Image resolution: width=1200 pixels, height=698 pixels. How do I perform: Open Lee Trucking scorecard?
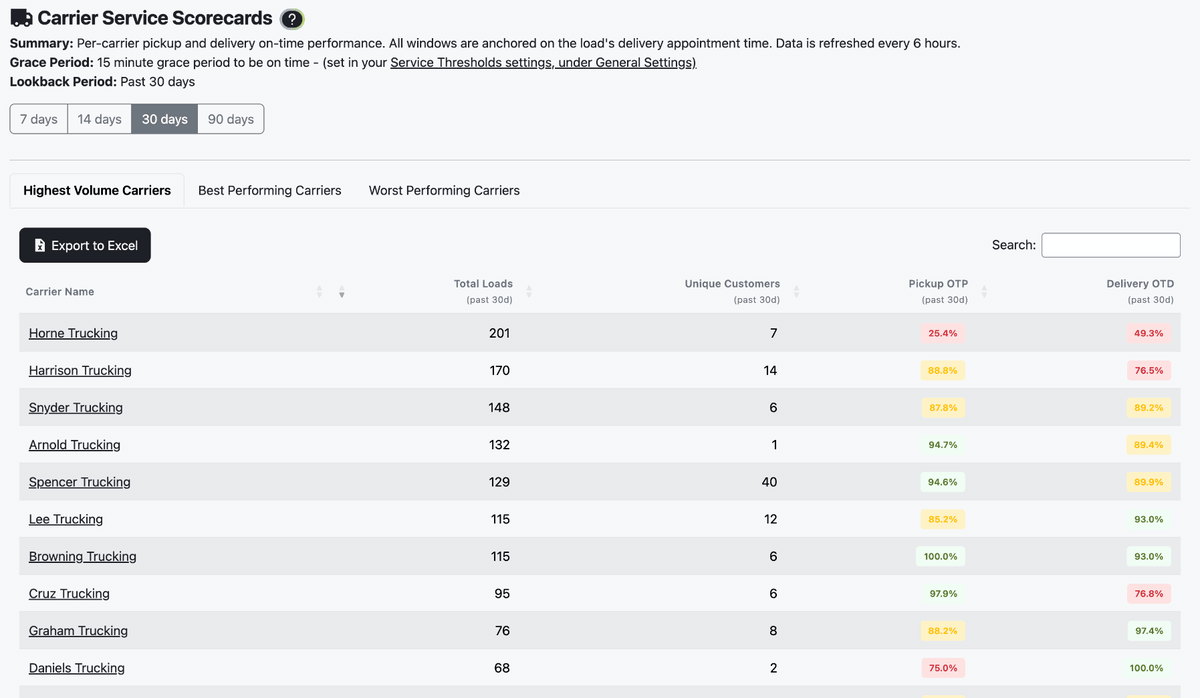click(x=66, y=519)
